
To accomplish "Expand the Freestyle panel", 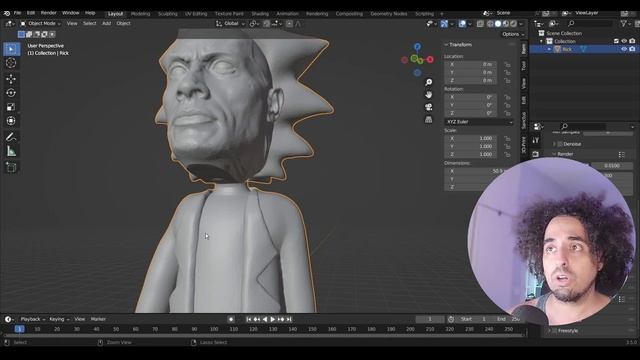I will 549,331.
